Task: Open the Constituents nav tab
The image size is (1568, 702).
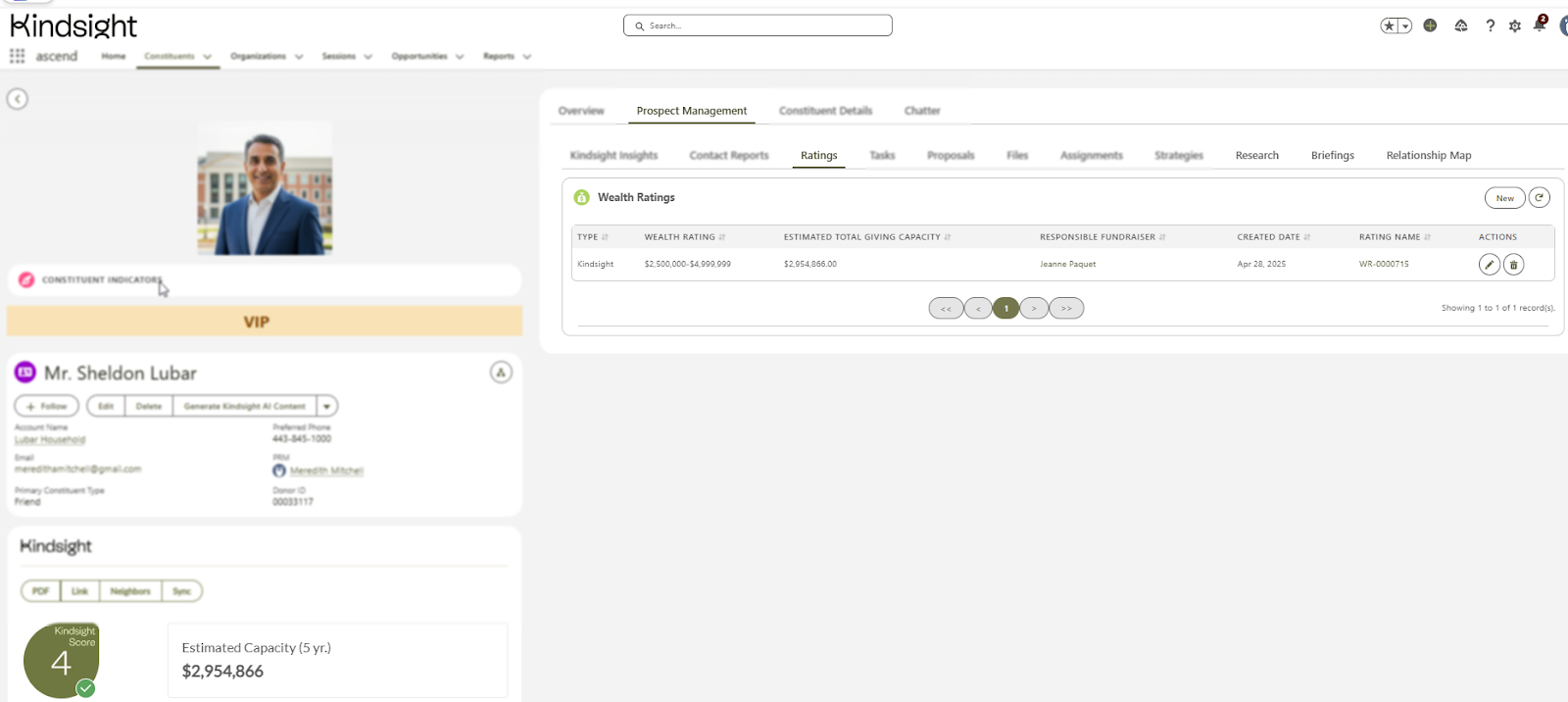Action: (169, 56)
